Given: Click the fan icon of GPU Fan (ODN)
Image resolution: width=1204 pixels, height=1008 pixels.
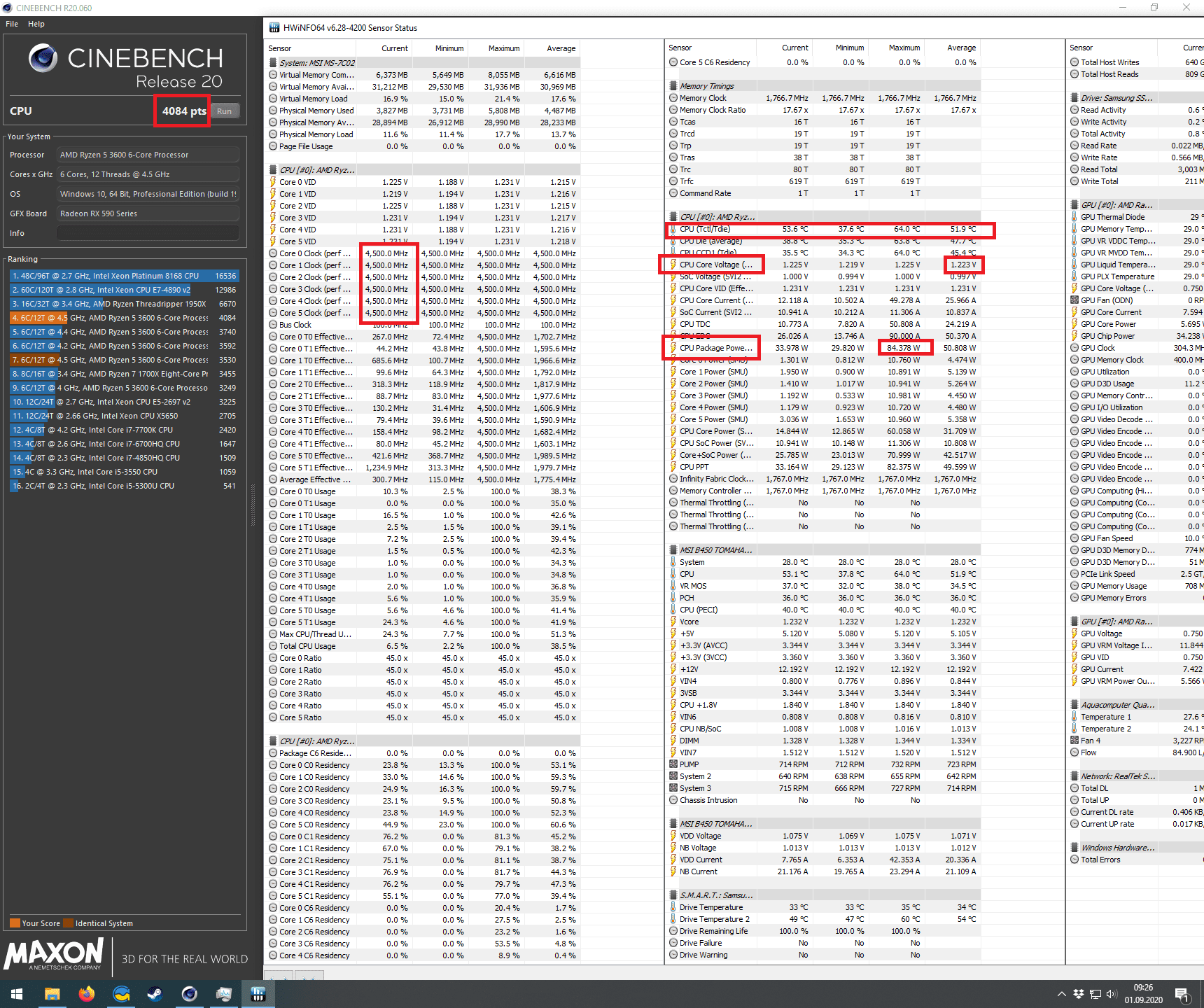Looking at the screenshot, I should (1074, 300).
